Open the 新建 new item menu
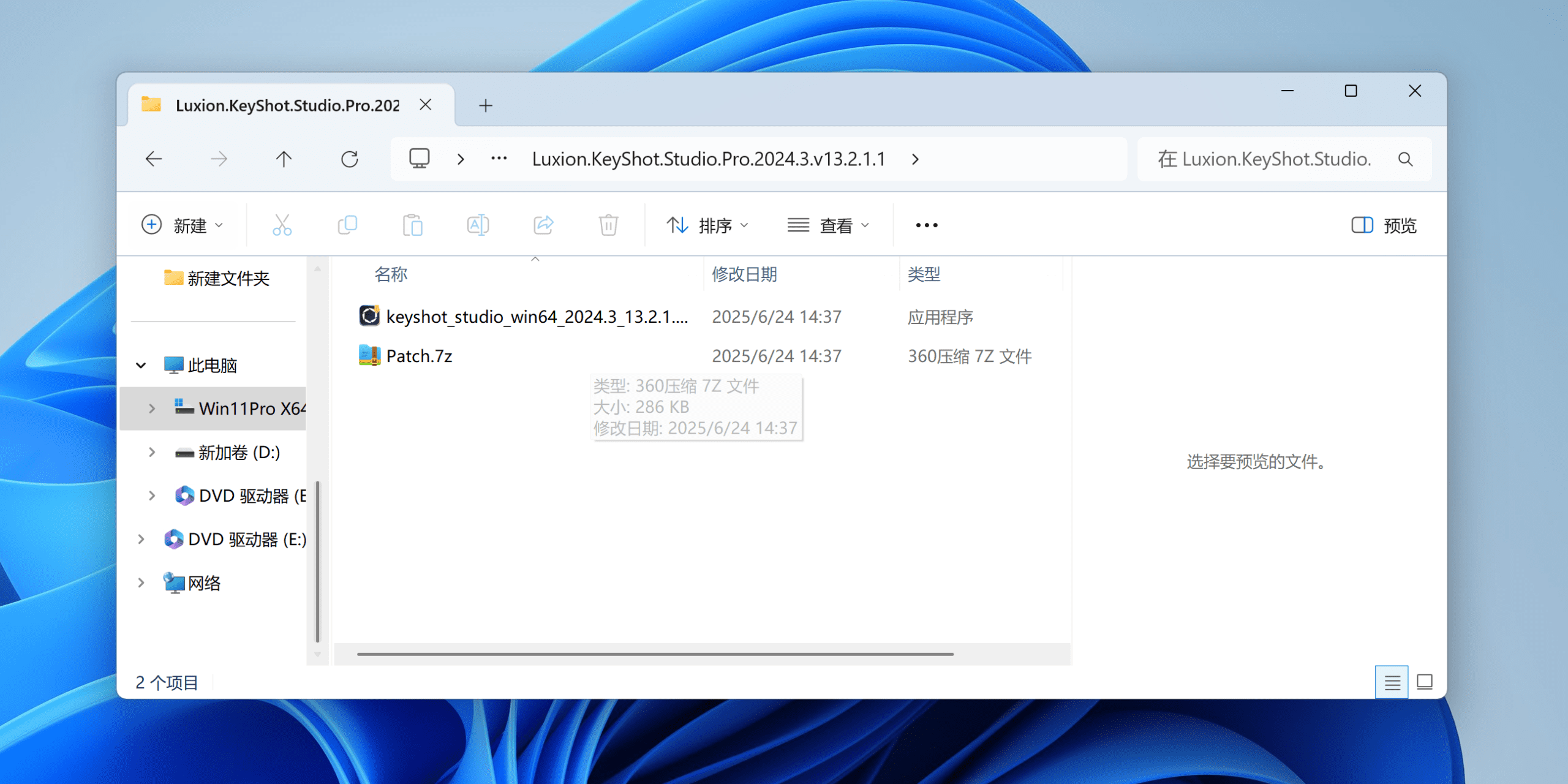Viewport: 1568px width, 784px height. [182, 225]
